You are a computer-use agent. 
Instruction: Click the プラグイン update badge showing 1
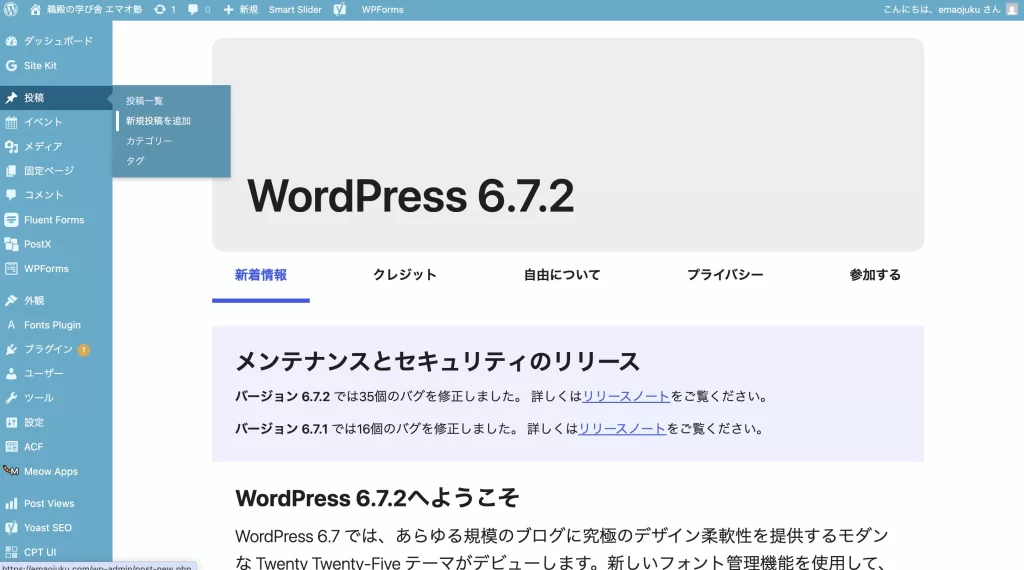coord(84,350)
